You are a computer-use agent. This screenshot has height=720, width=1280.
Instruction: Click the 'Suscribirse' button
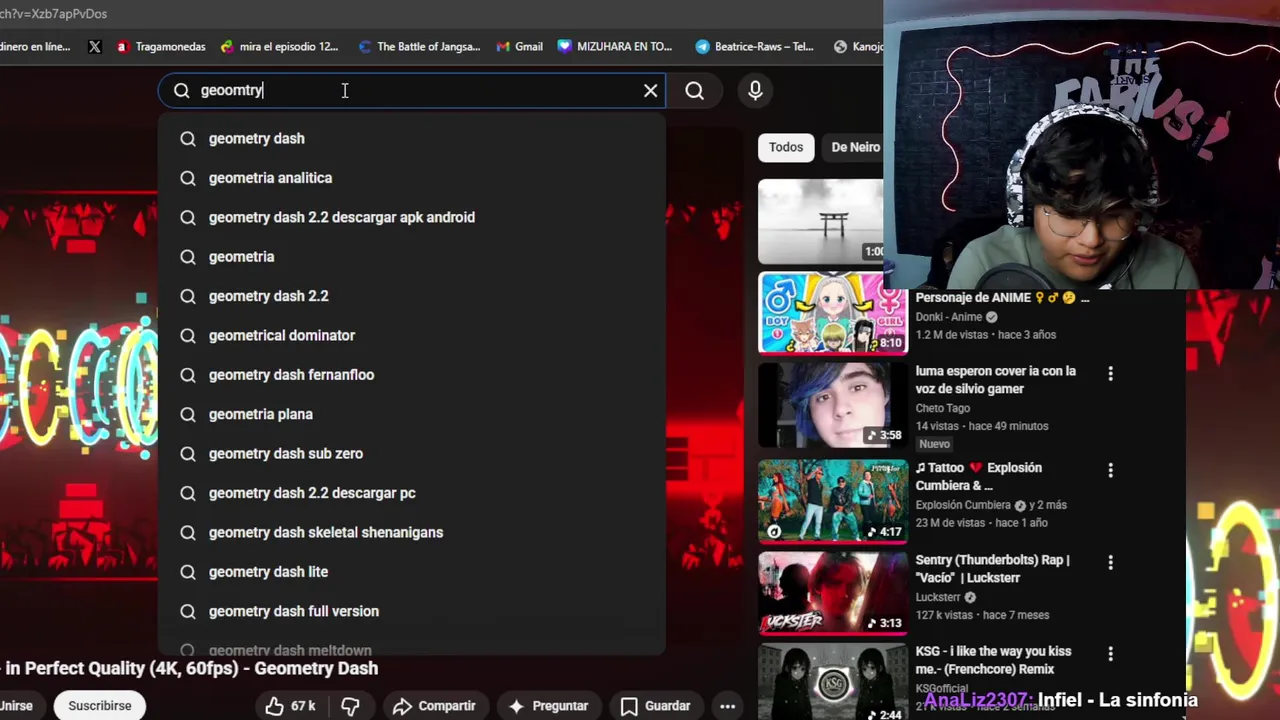click(x=100, y=706)
